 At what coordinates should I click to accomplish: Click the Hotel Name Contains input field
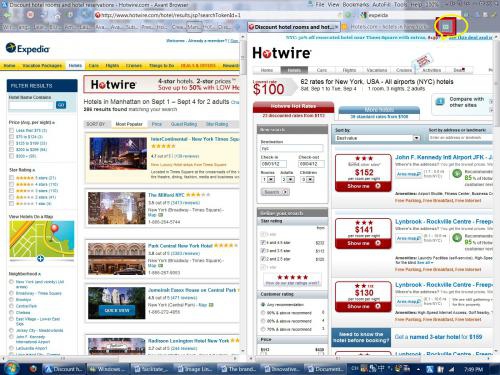tap(32, 105)
